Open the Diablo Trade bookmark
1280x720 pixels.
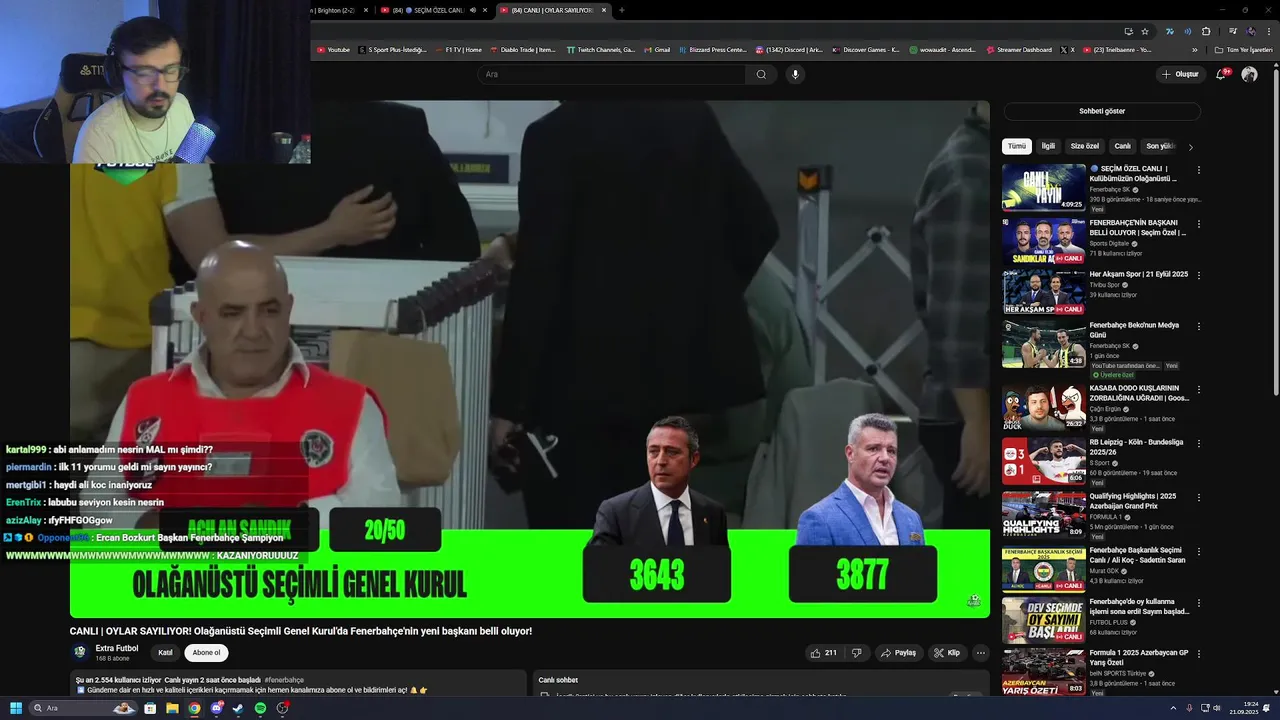(522, 49)
